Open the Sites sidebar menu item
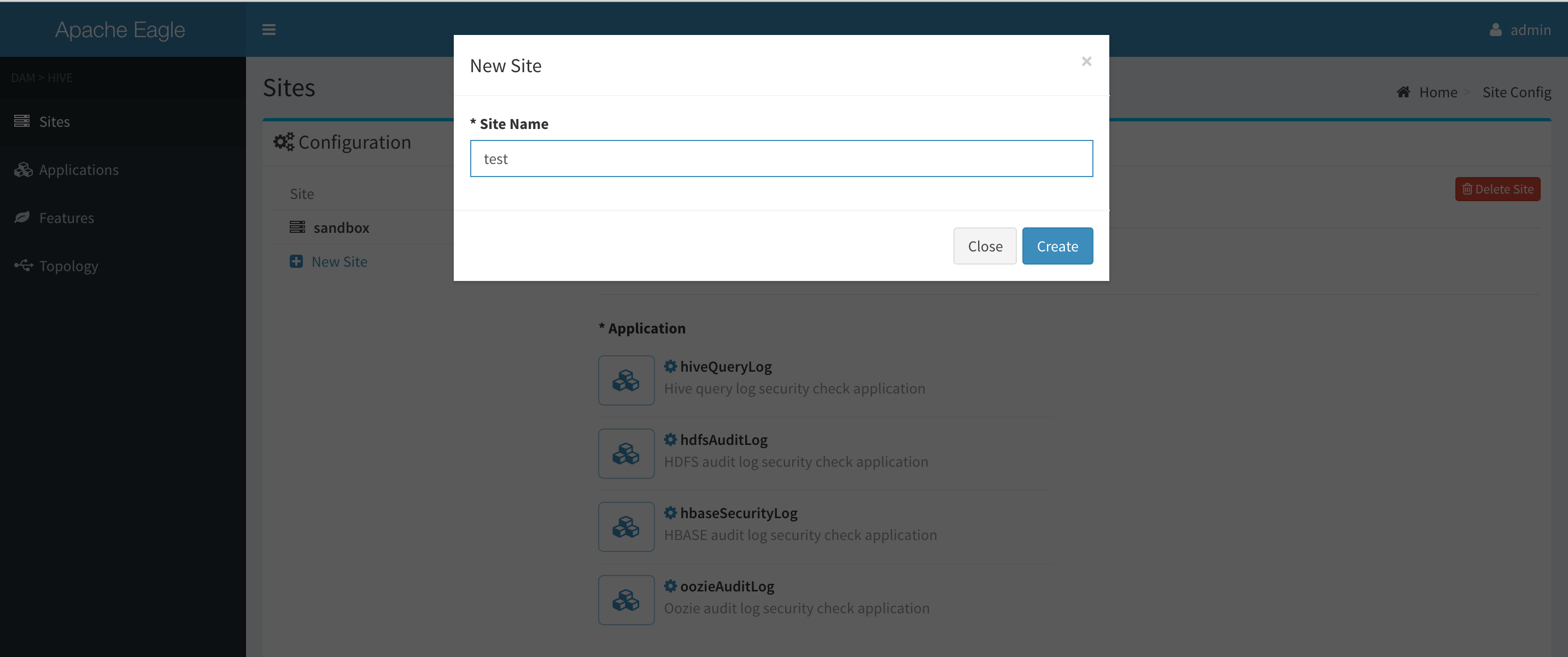The image size is (1568, 657). [54, 122]
